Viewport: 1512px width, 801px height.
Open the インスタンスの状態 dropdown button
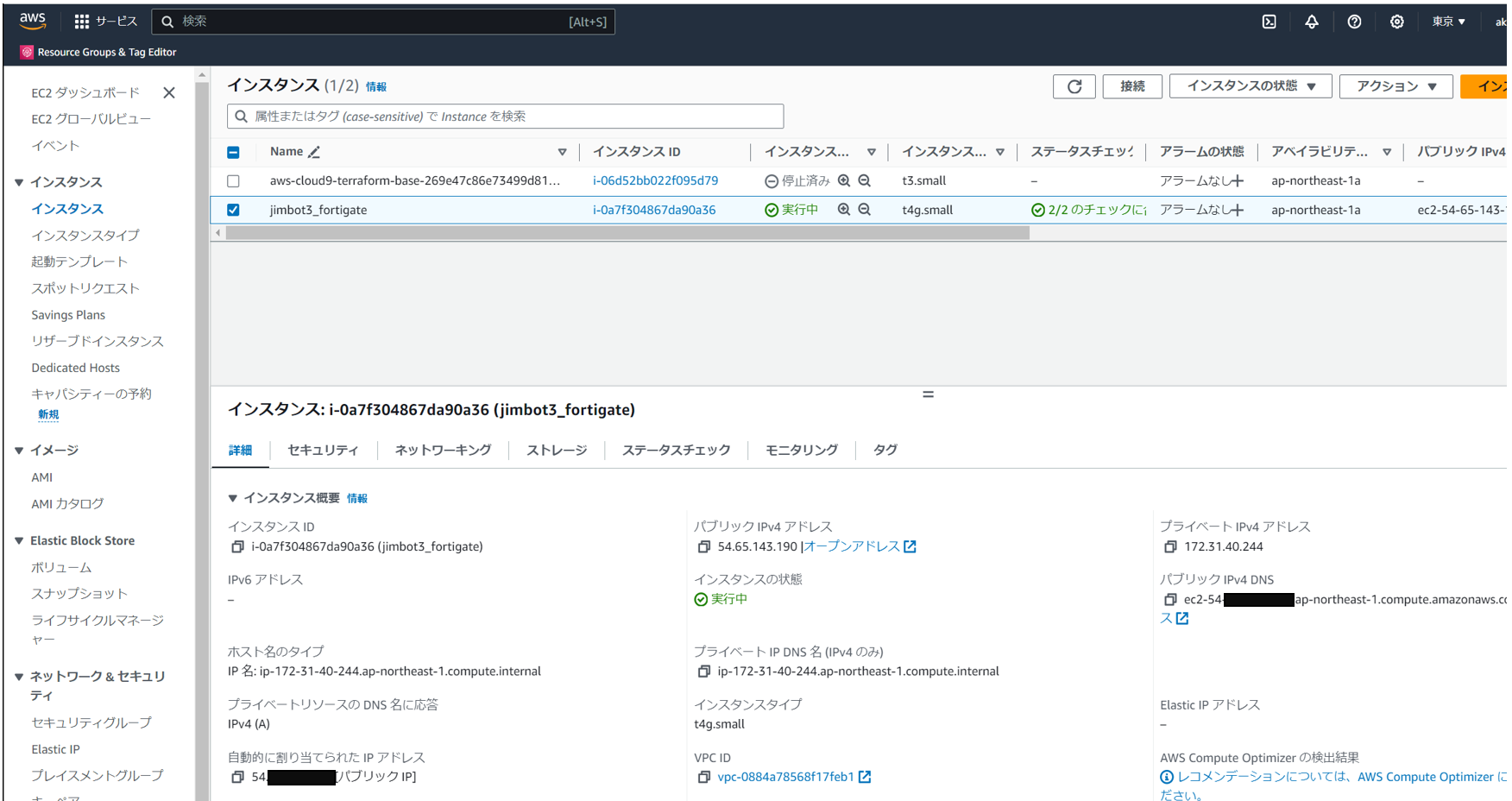coord(1251,86)
